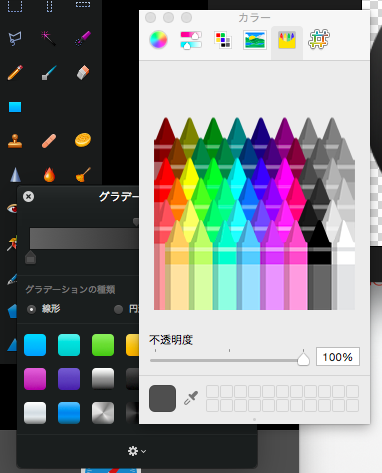
Task: Select the column marquee tool
Action: [49, 6]
